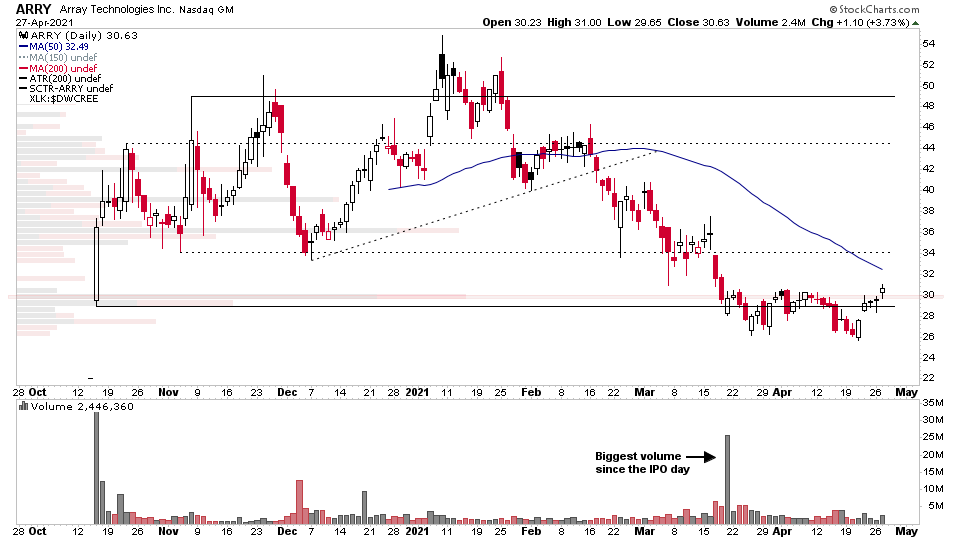Click the 35M volume axis label
Image resolution: width=960 pixels, height=540 pixels.
(x=932, y=403)
